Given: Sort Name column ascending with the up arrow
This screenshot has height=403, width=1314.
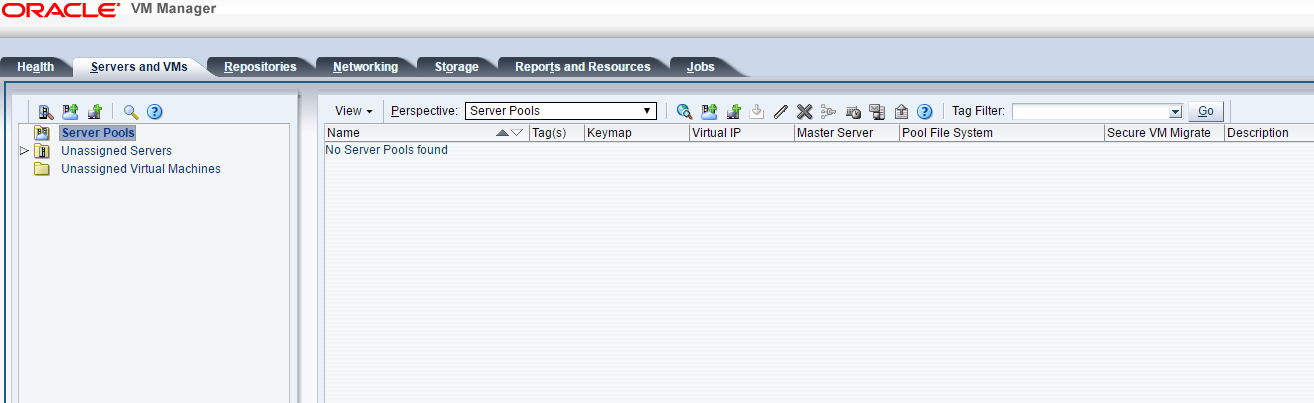Looking at the screenshot, I should 502,133.
